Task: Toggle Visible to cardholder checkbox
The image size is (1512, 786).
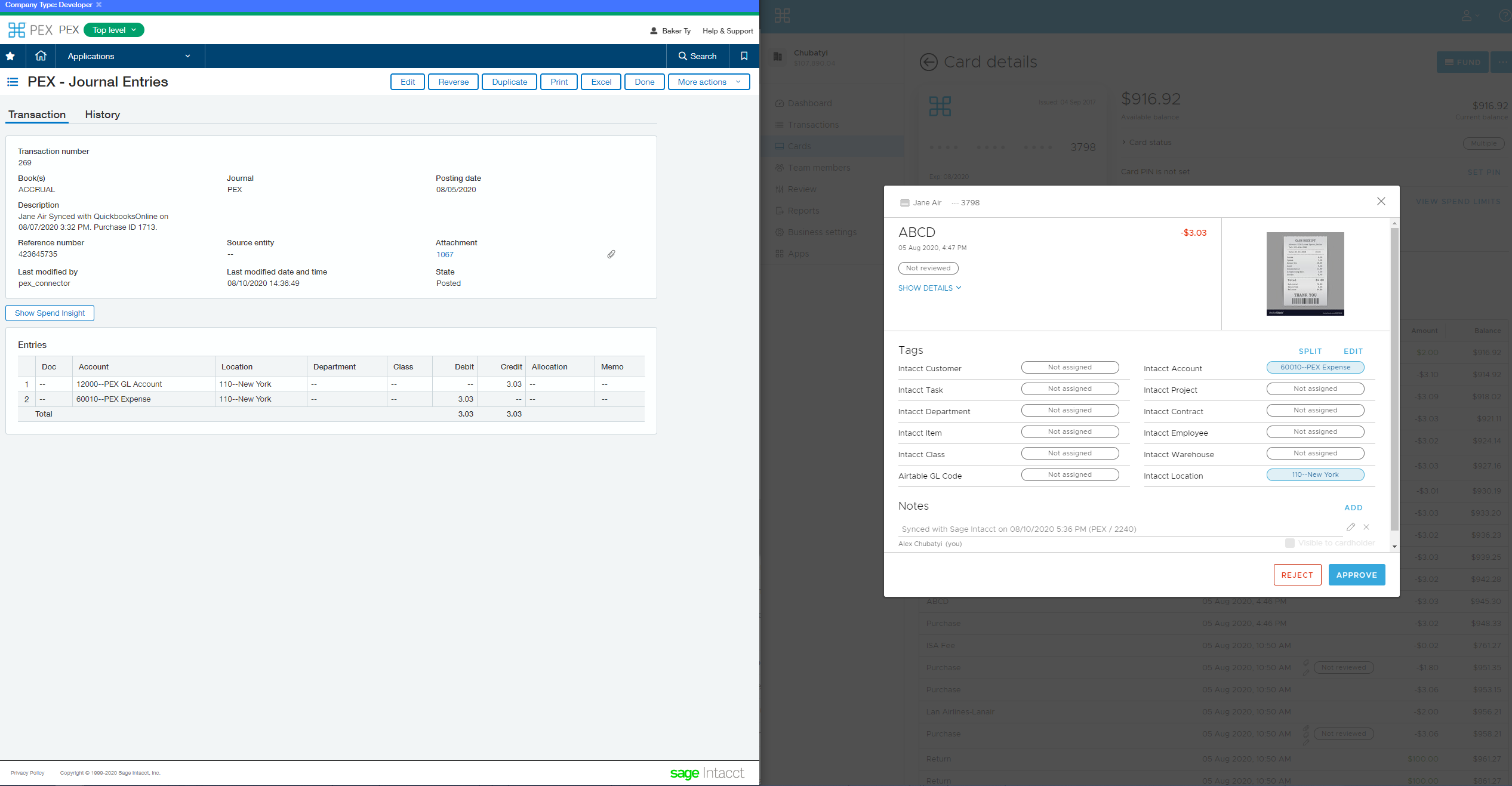Action: pos(1290,543)
